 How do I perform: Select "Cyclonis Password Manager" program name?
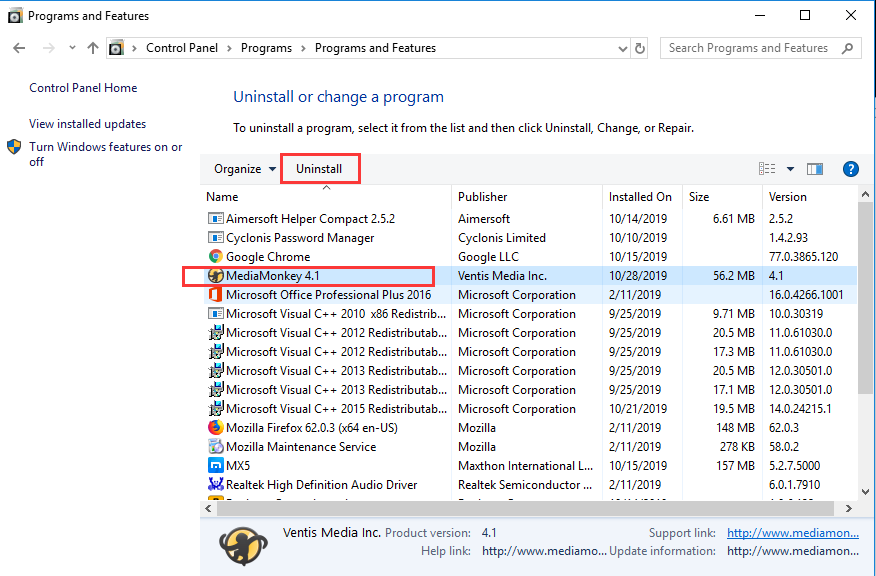pos(300,237)
